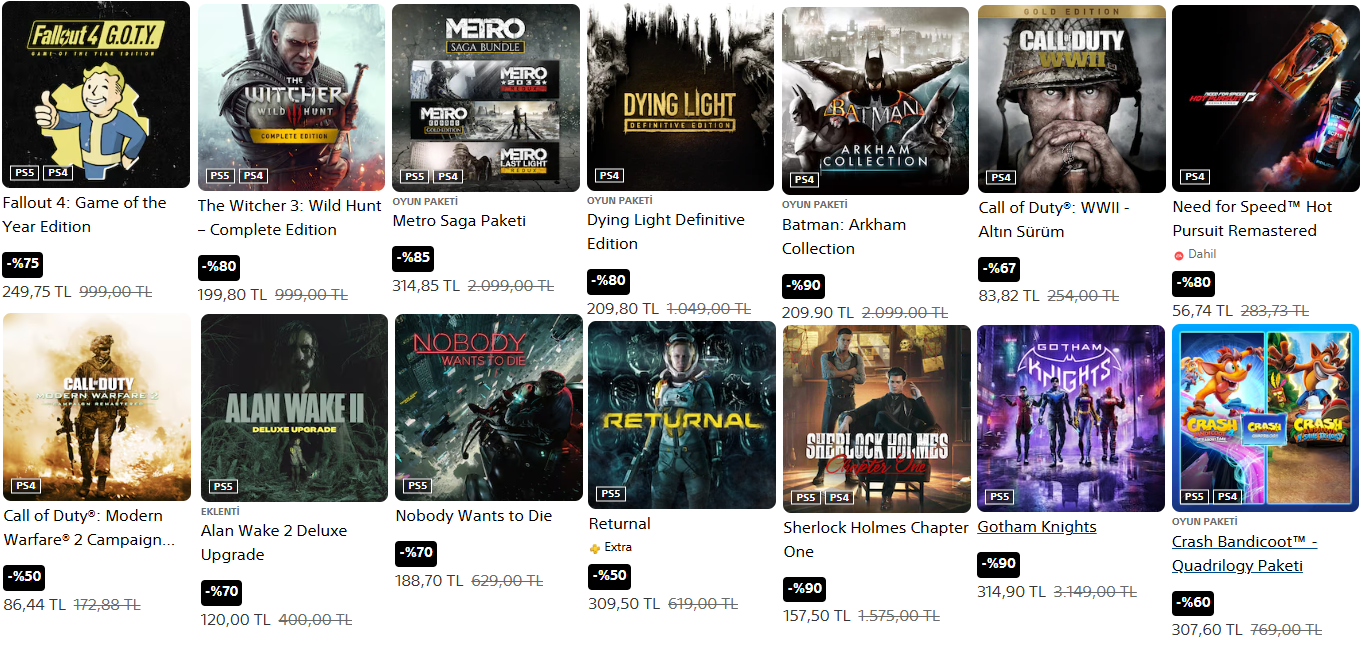Open Dying Light Definitive Edition cover image
Image resolution: width=1366 pixels, height=650 pixels.
click(x=680, y=97)
